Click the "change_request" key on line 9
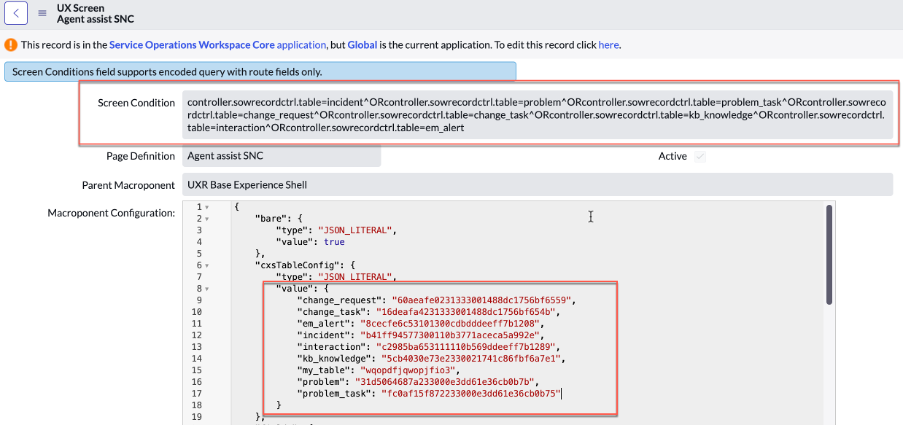The width and height of the screenshot is (904, 426). (341, 300)
